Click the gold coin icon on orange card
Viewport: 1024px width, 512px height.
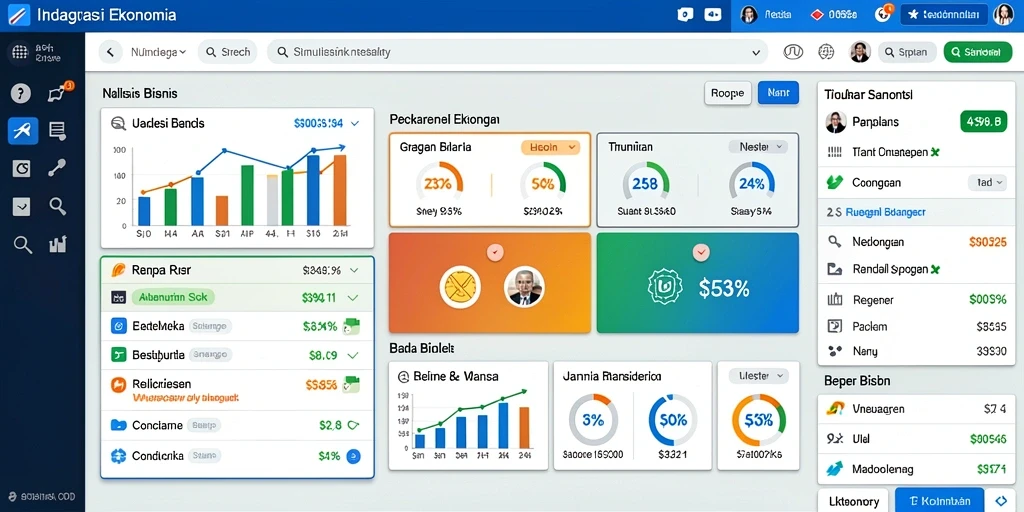click(x=460, y=287)
